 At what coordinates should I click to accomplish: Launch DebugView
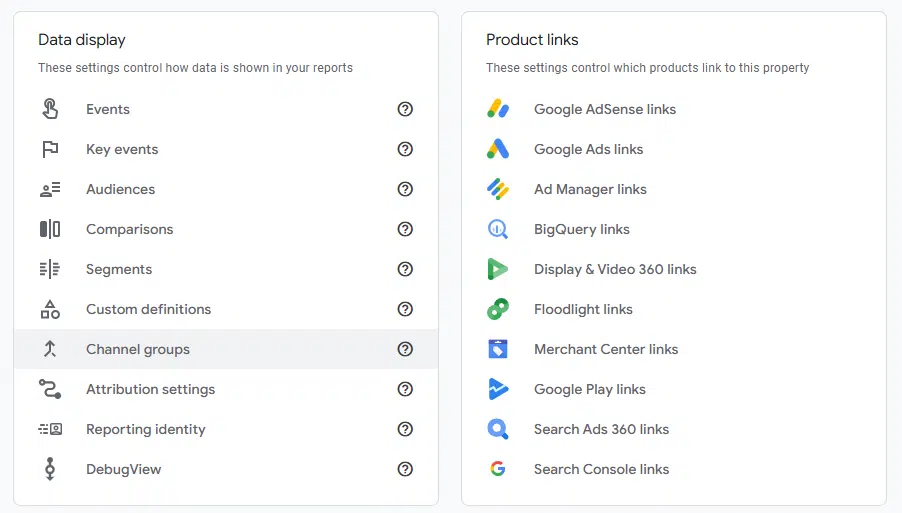[x=123, y=469]
